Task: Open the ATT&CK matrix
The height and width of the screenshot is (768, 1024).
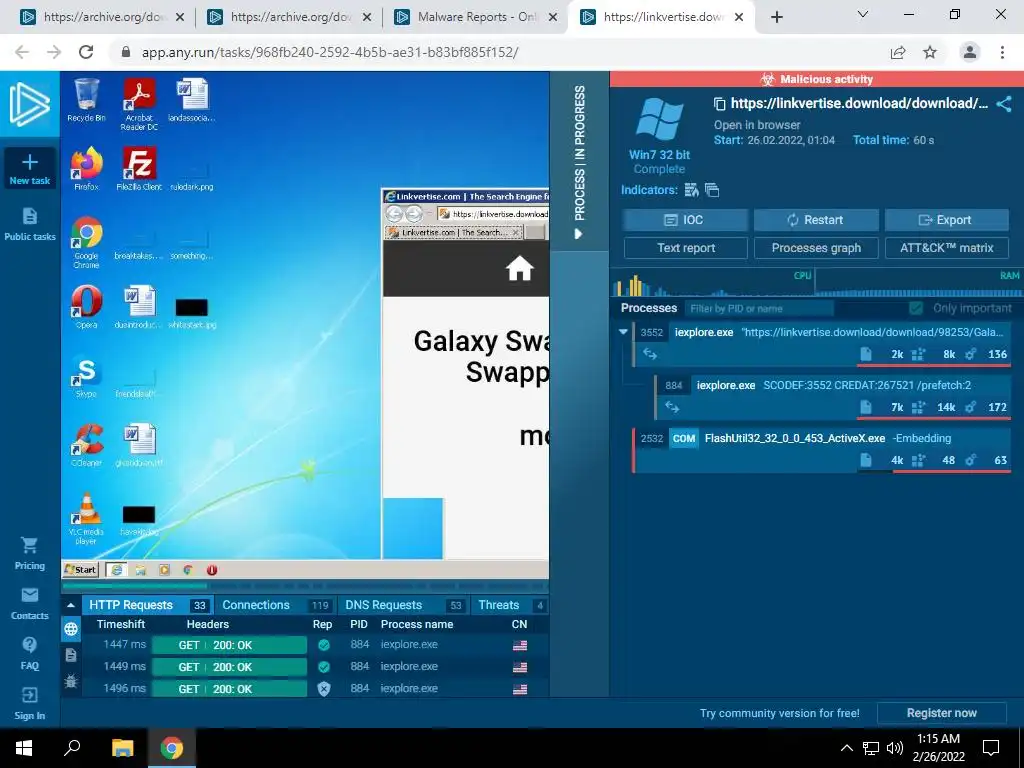Action: tap(946, 248)
